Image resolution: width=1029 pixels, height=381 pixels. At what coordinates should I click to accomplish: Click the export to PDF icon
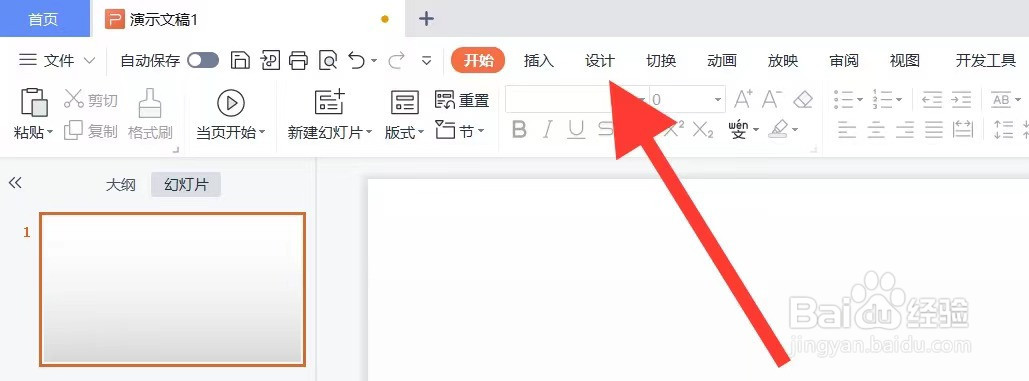click(270, 60)
